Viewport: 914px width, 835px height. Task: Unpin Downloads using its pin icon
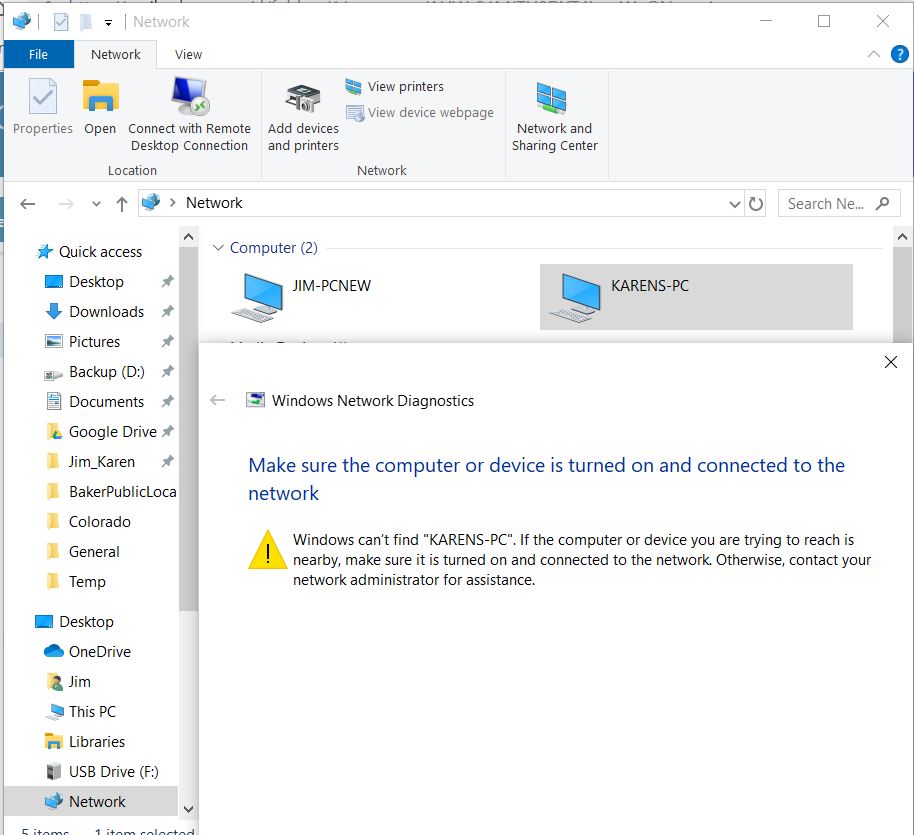pos(167,311)
